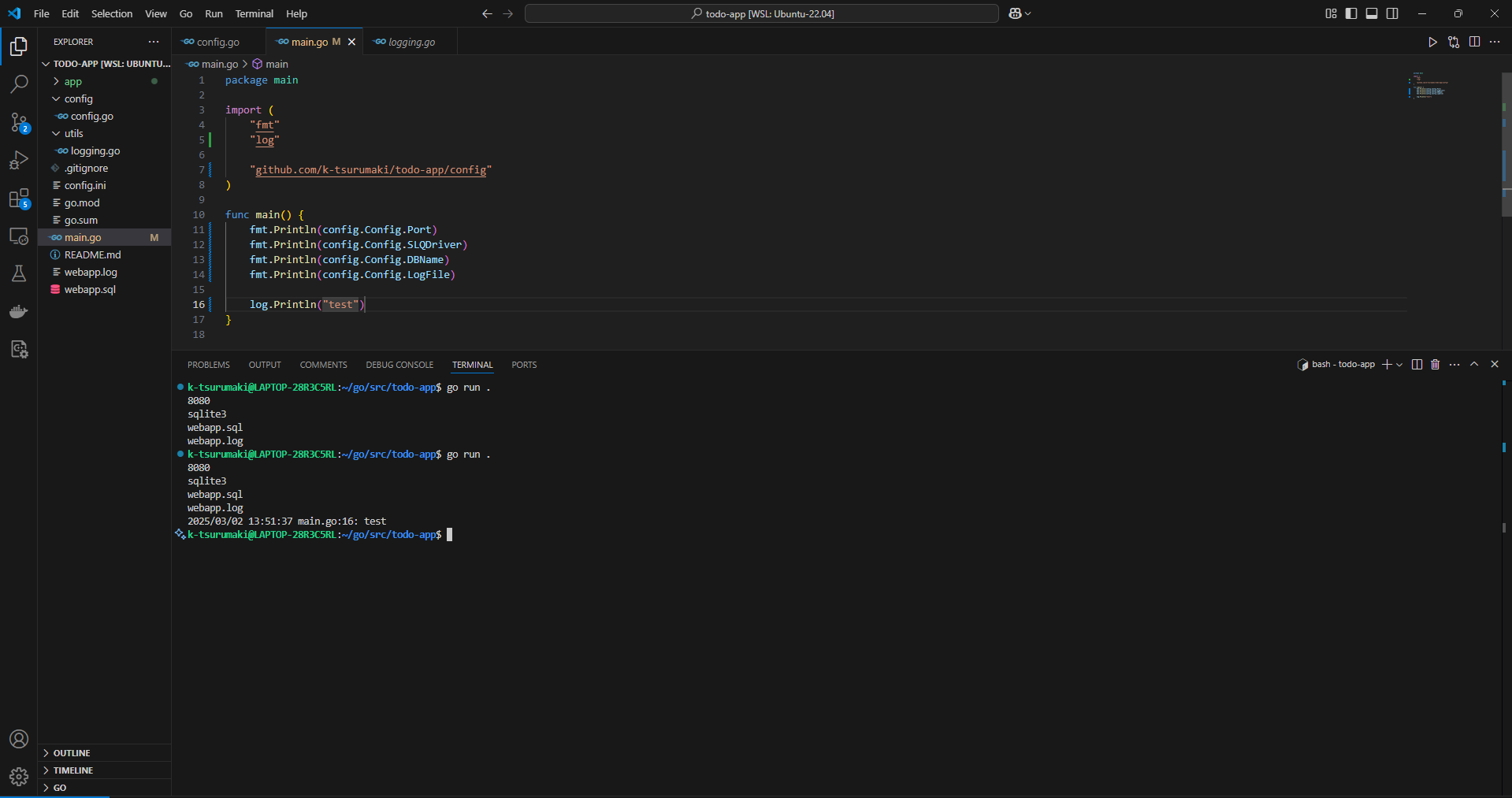Open the Manage gear menu
The height and width of the screenshot is (798, 1512).
(19, 777)
